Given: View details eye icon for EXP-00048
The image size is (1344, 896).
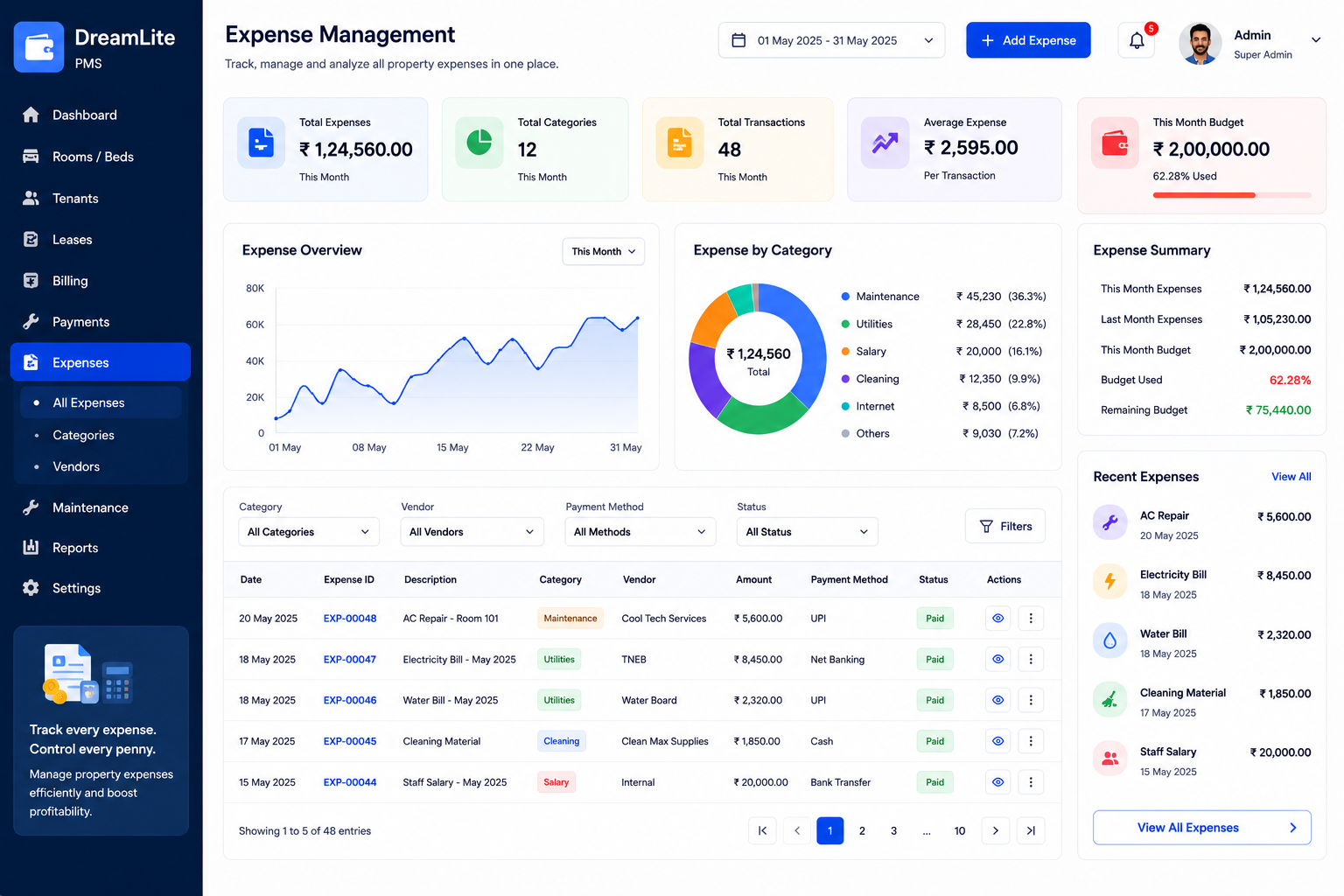Looking at the screenshot, I should point(997,619).
